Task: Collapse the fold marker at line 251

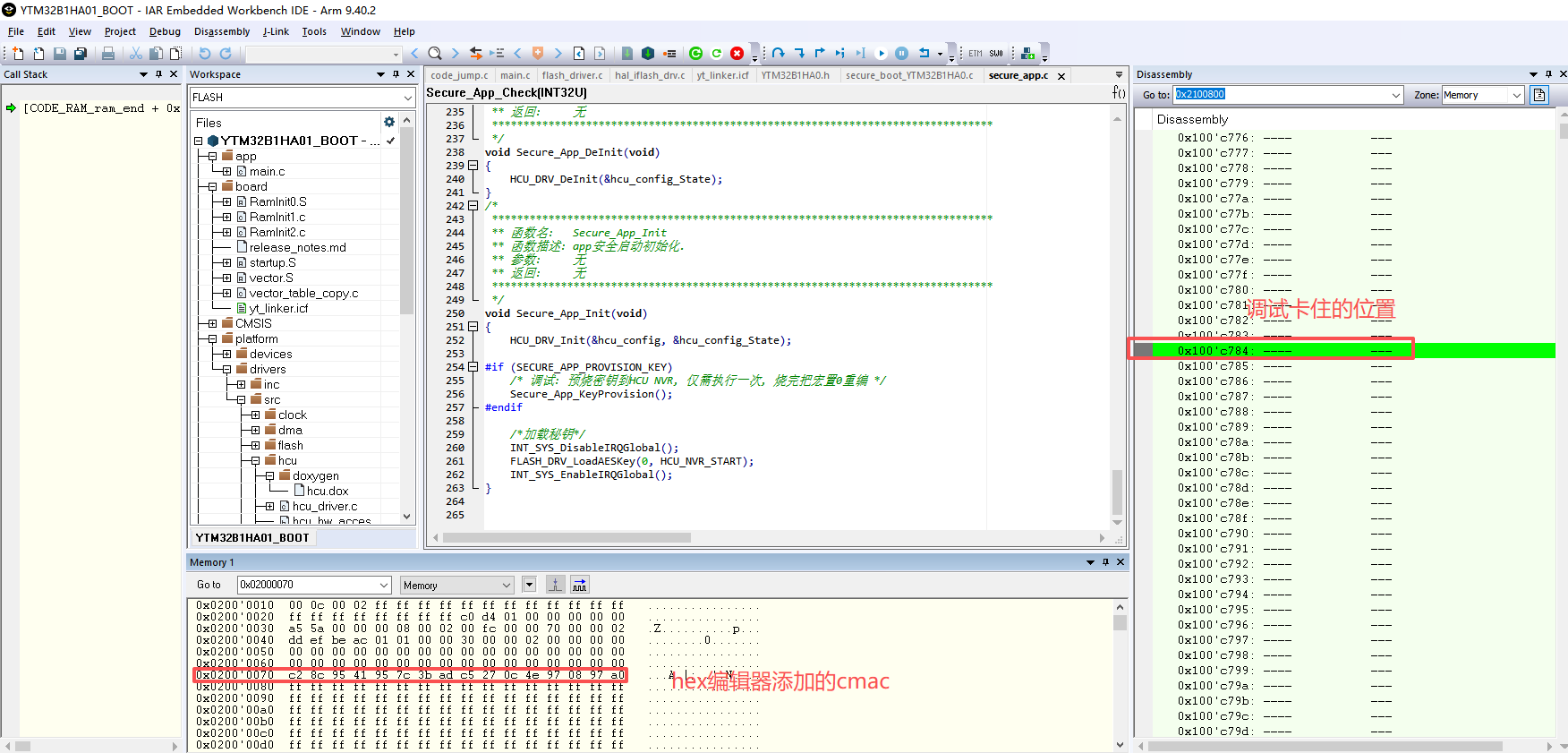Action: (x=473, y=327)
